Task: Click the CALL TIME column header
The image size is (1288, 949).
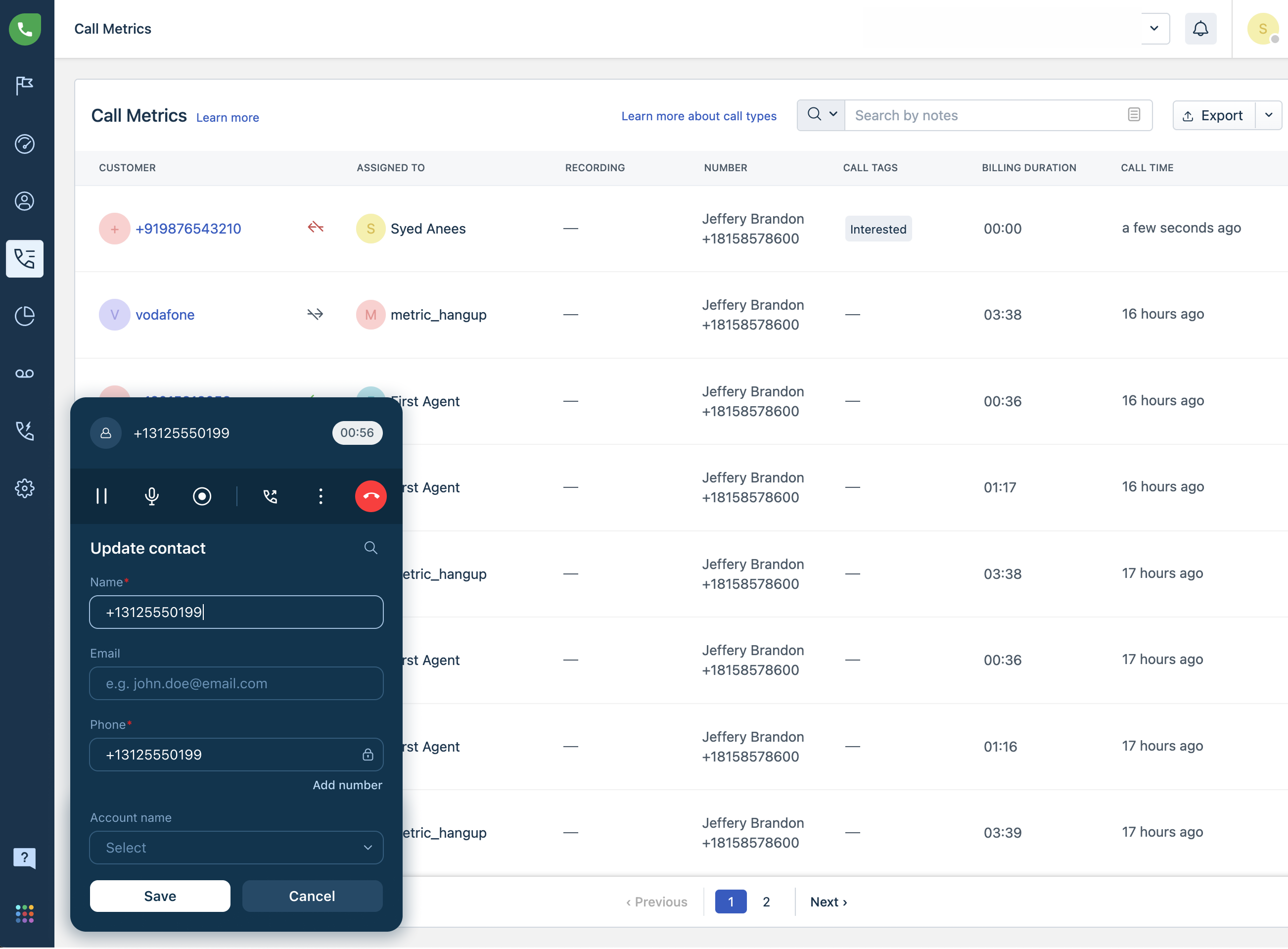Action: point(1147,168)
